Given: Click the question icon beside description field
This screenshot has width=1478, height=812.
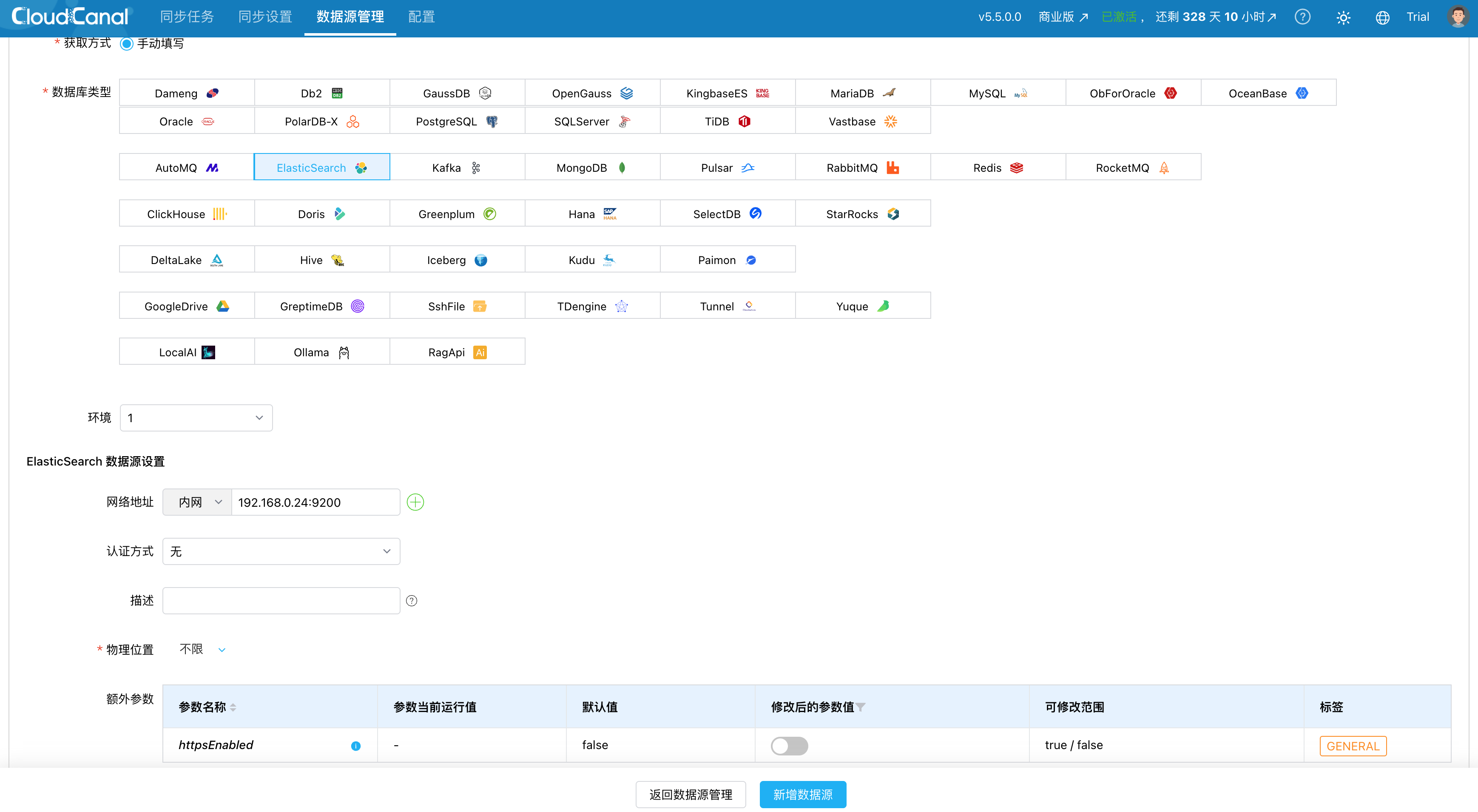Looking at the screenshot, I should [x=412, y=601].
